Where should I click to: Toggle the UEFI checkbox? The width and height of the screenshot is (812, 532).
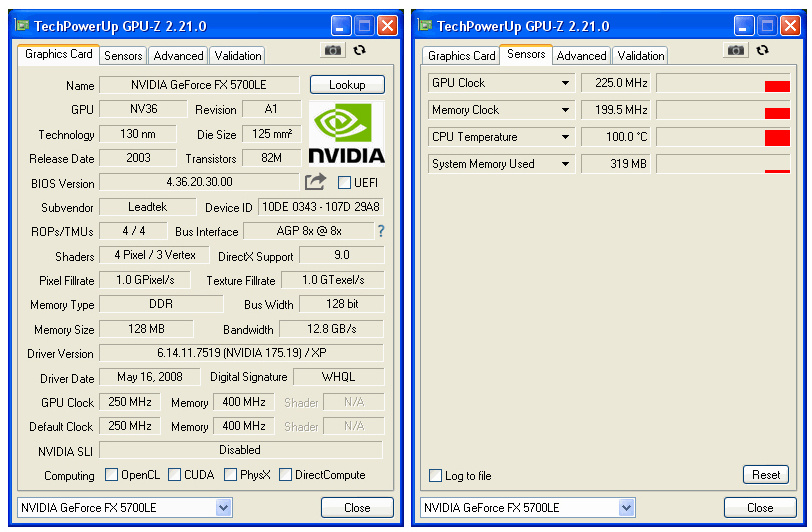tap(344, 182)
